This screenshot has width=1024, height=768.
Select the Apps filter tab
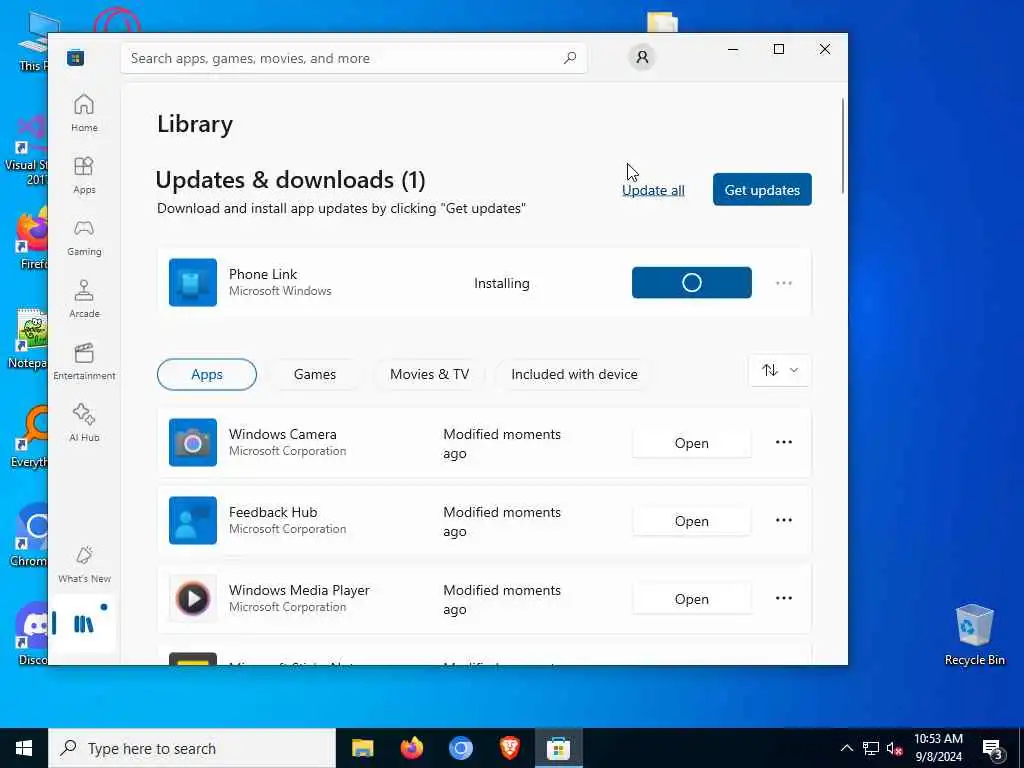point(207,374)
